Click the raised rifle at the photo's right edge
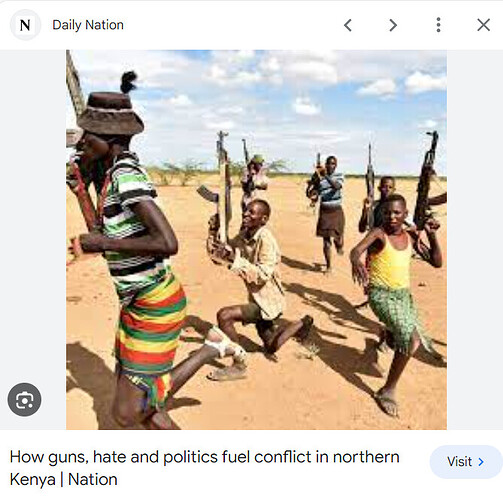 pyautogui.click(x=426, y=180)
